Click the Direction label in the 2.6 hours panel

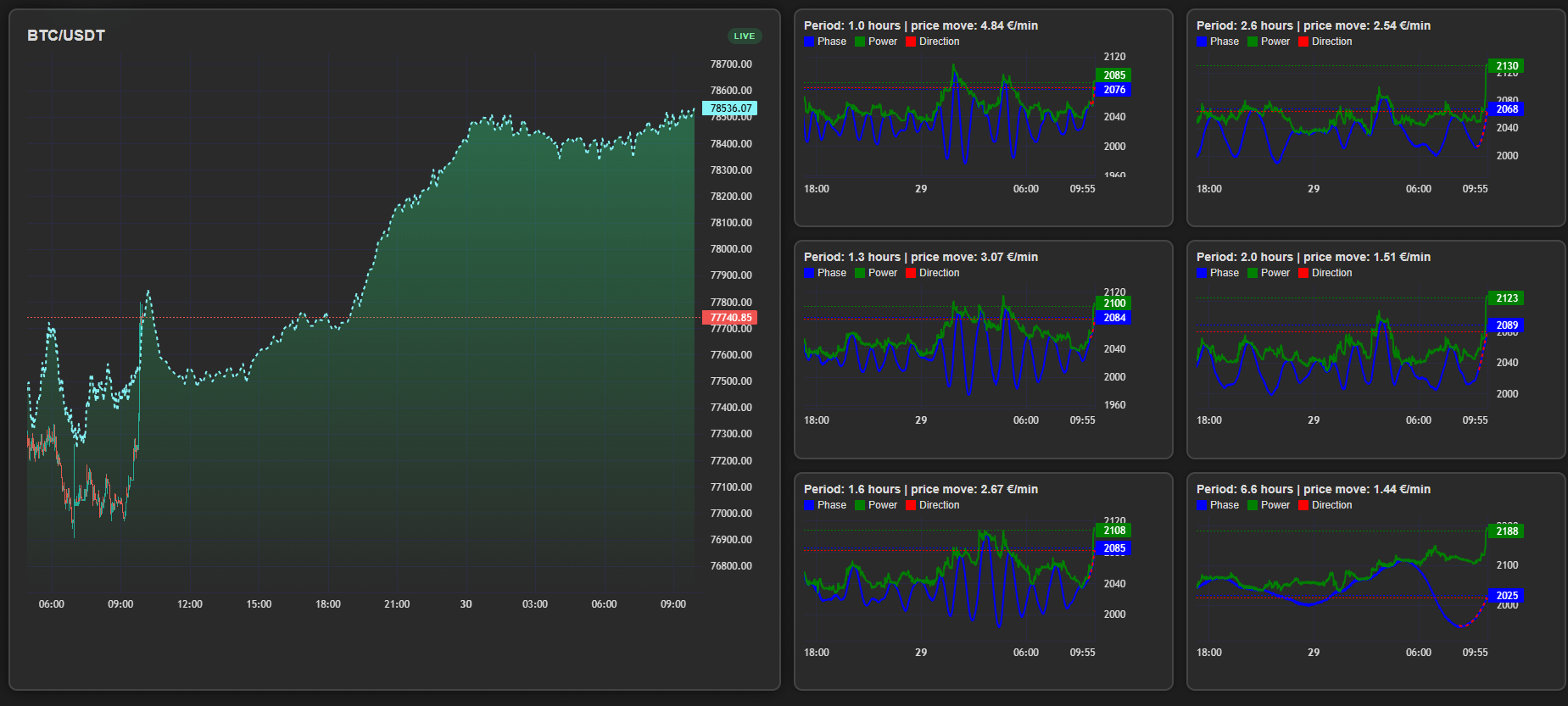click(1331, 42)
